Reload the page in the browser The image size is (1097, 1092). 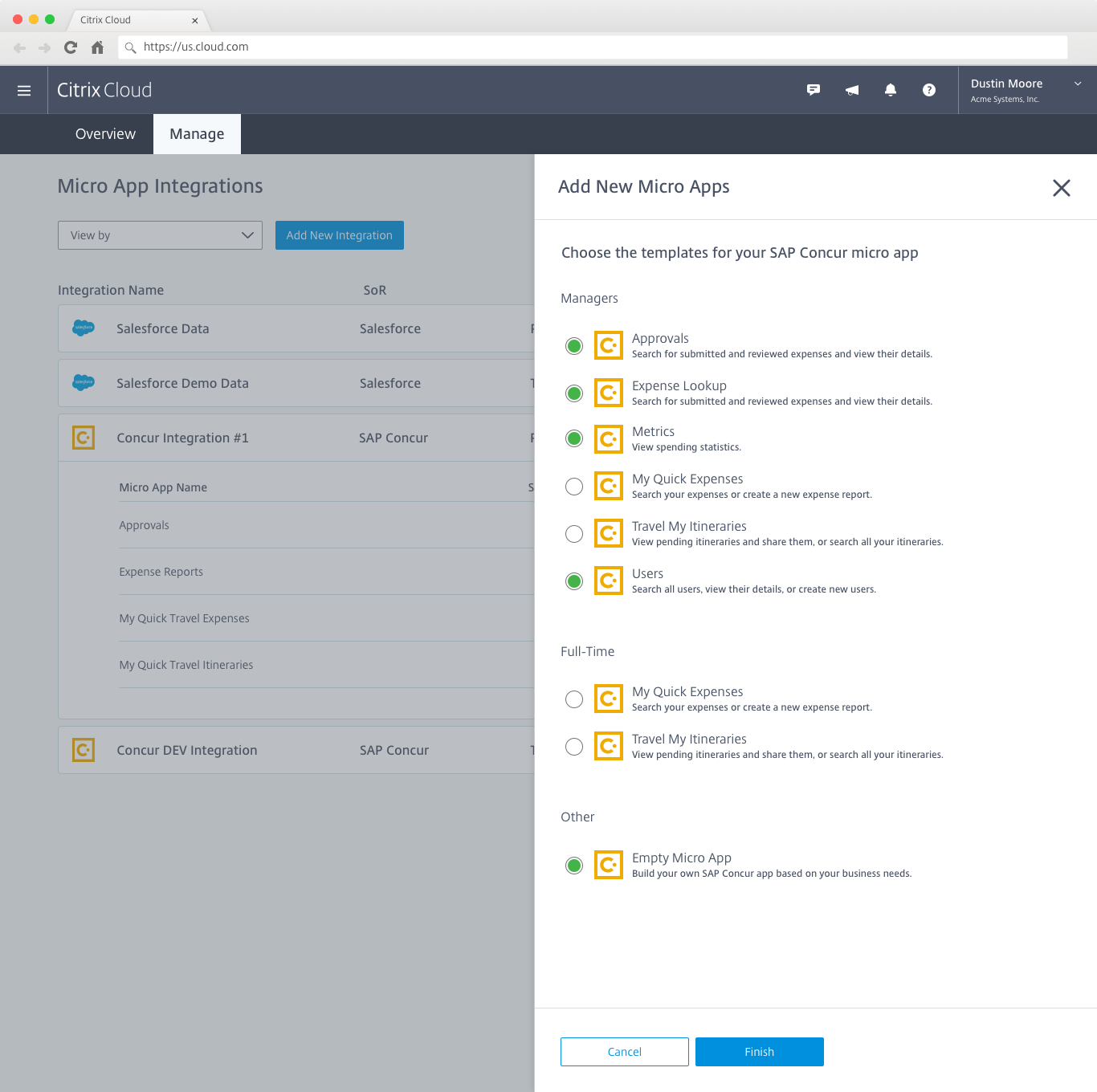tap(71, 47)
